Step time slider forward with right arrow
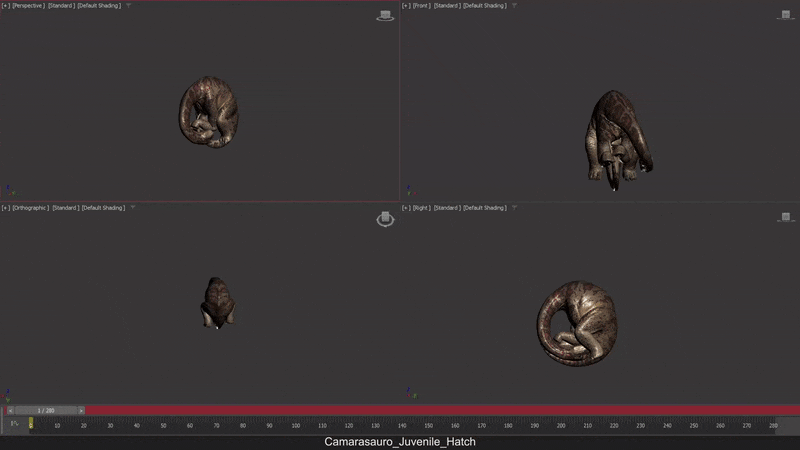 coord(81,411)
